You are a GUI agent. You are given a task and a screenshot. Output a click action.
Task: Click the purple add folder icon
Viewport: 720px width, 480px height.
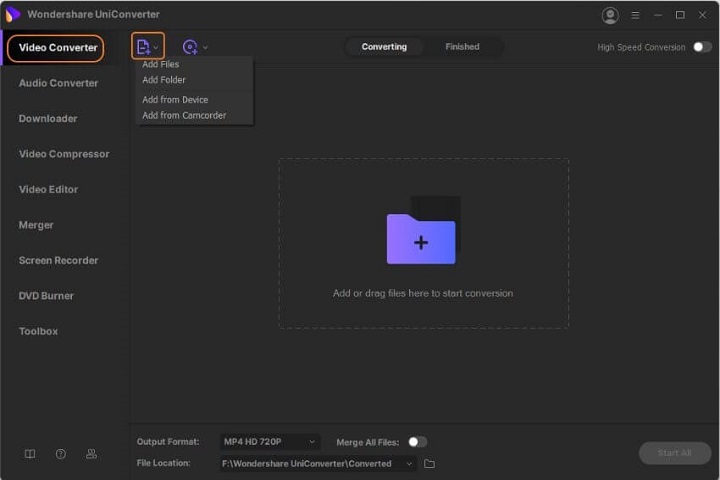tap(421, 238)
